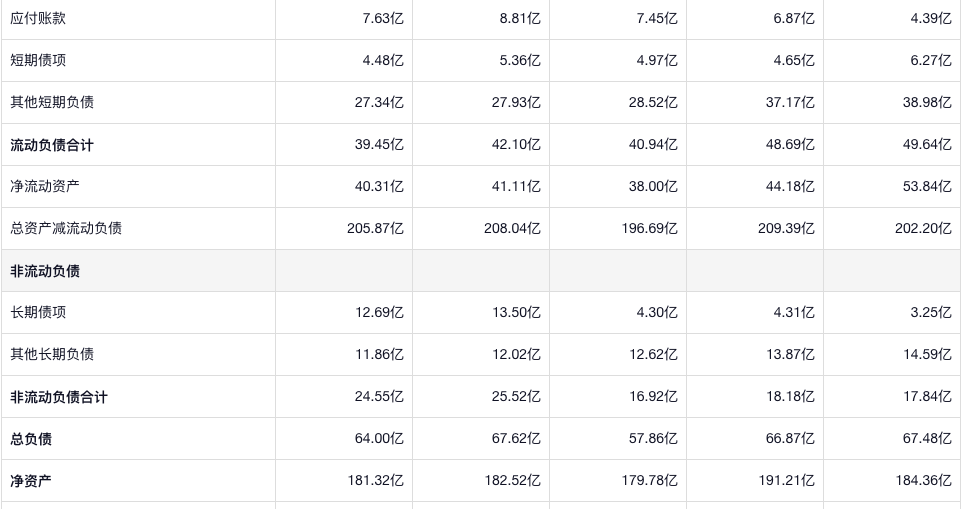Viewport: 975px width, 509px height.
Task: Select the 非流动负债合计 row header
Action: (59, 397)
